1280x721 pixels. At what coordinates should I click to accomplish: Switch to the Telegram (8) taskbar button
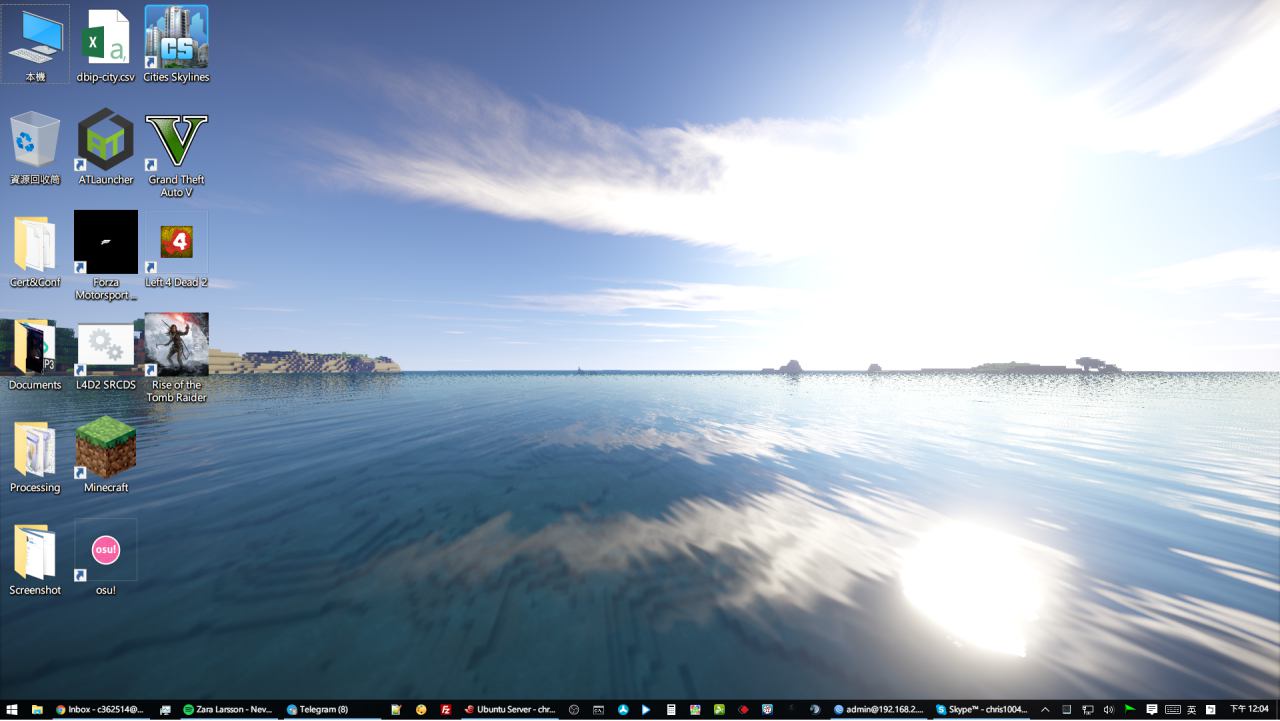click(x=331, y=710)
